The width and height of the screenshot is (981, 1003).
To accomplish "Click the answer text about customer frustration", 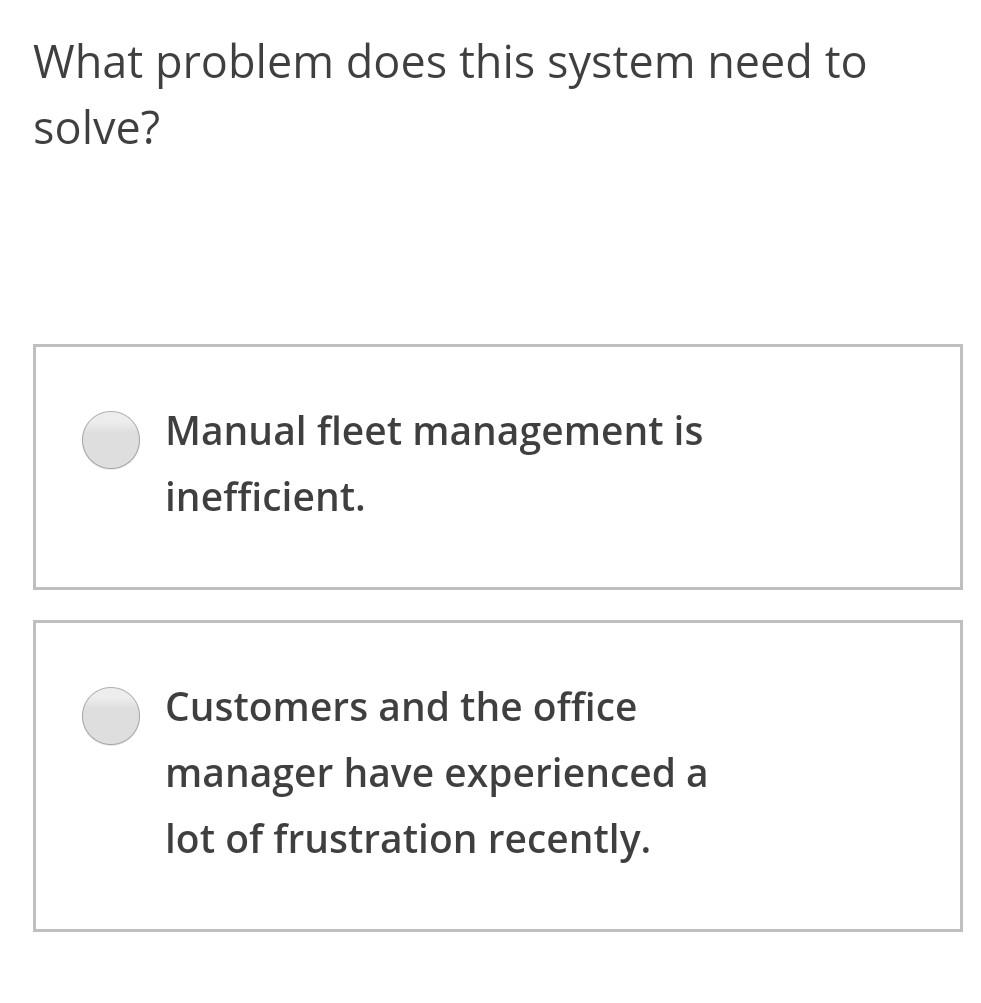I will coord(437,772).
